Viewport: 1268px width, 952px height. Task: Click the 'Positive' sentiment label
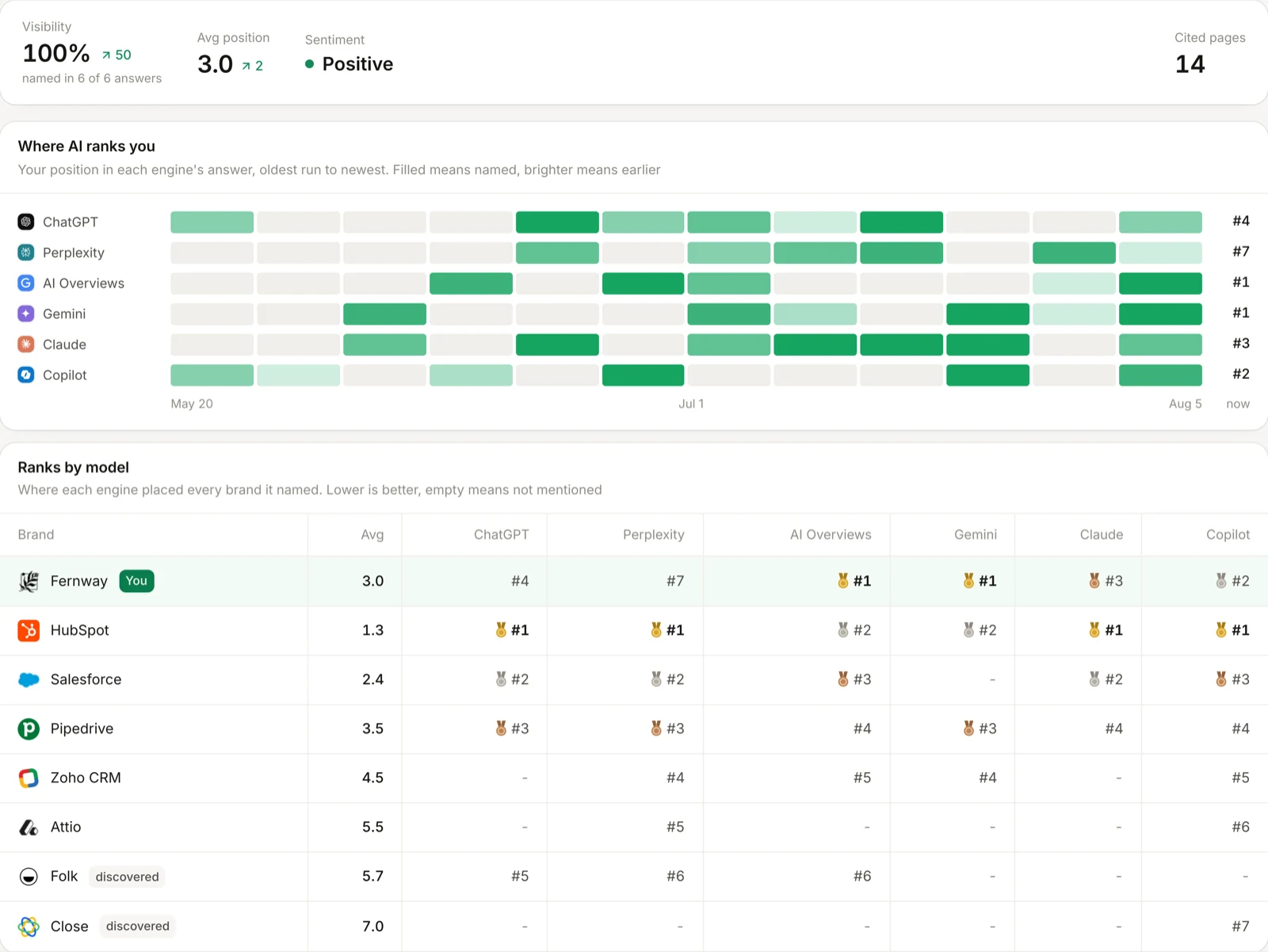357,64
